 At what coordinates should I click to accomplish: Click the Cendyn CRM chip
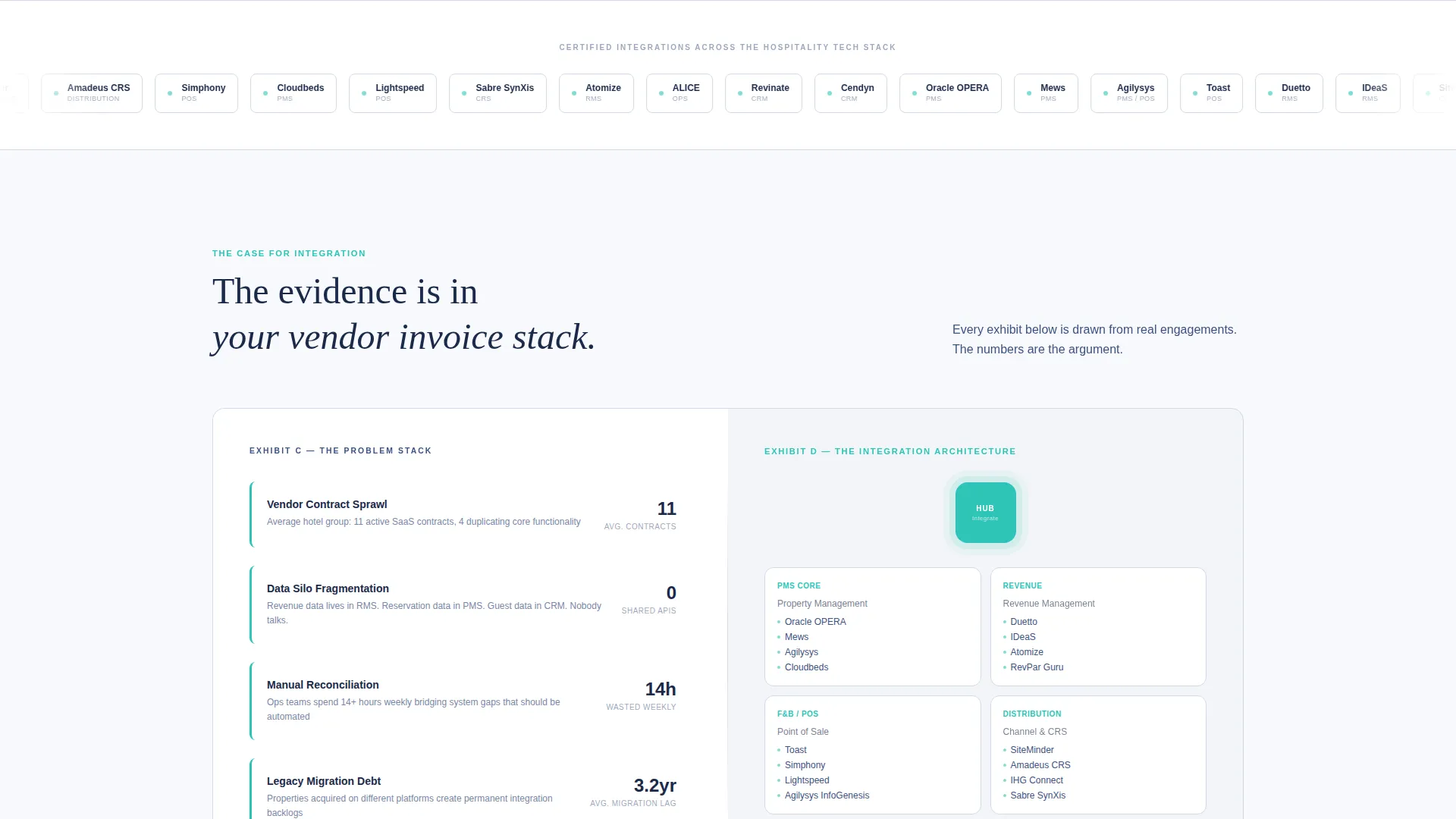point(851,93)
